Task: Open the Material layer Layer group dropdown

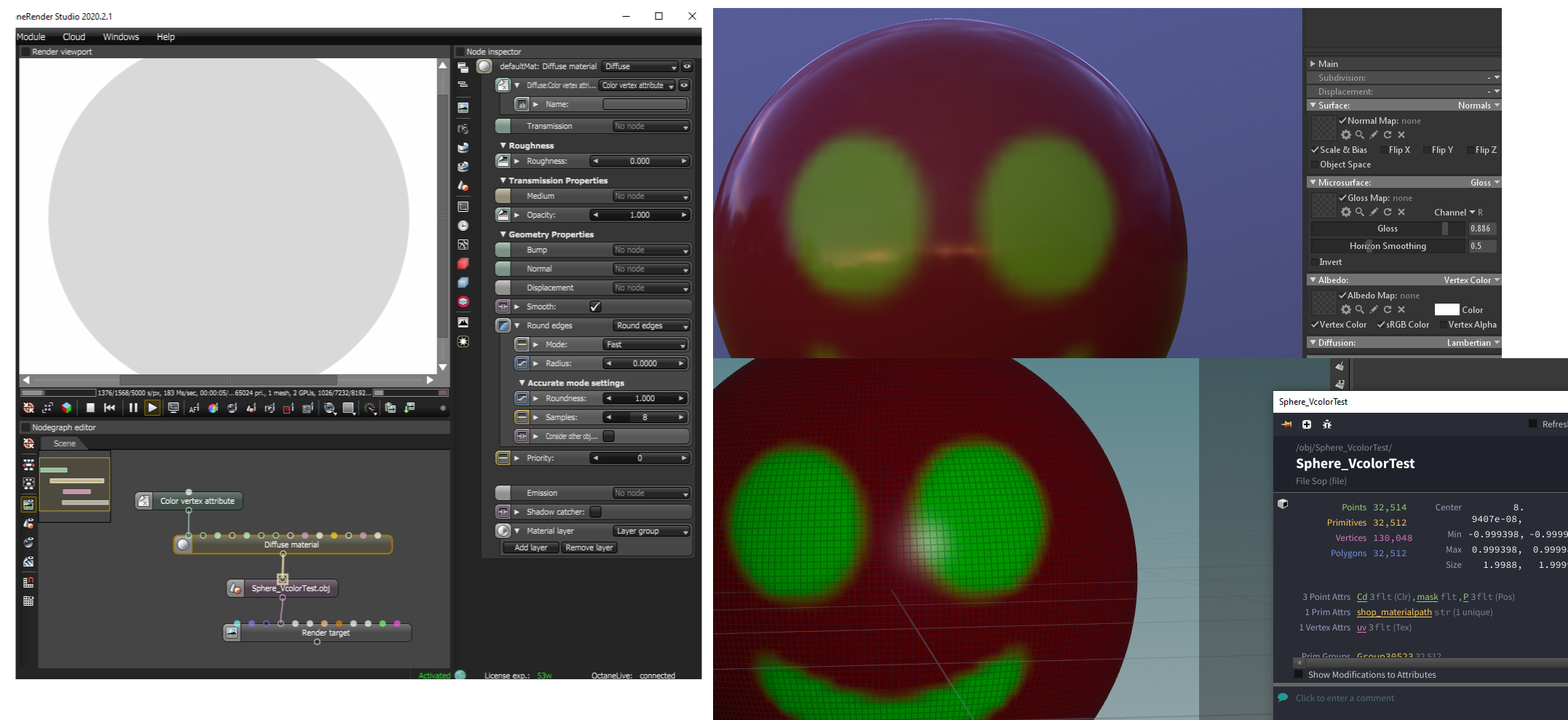Action: (650, 531)
